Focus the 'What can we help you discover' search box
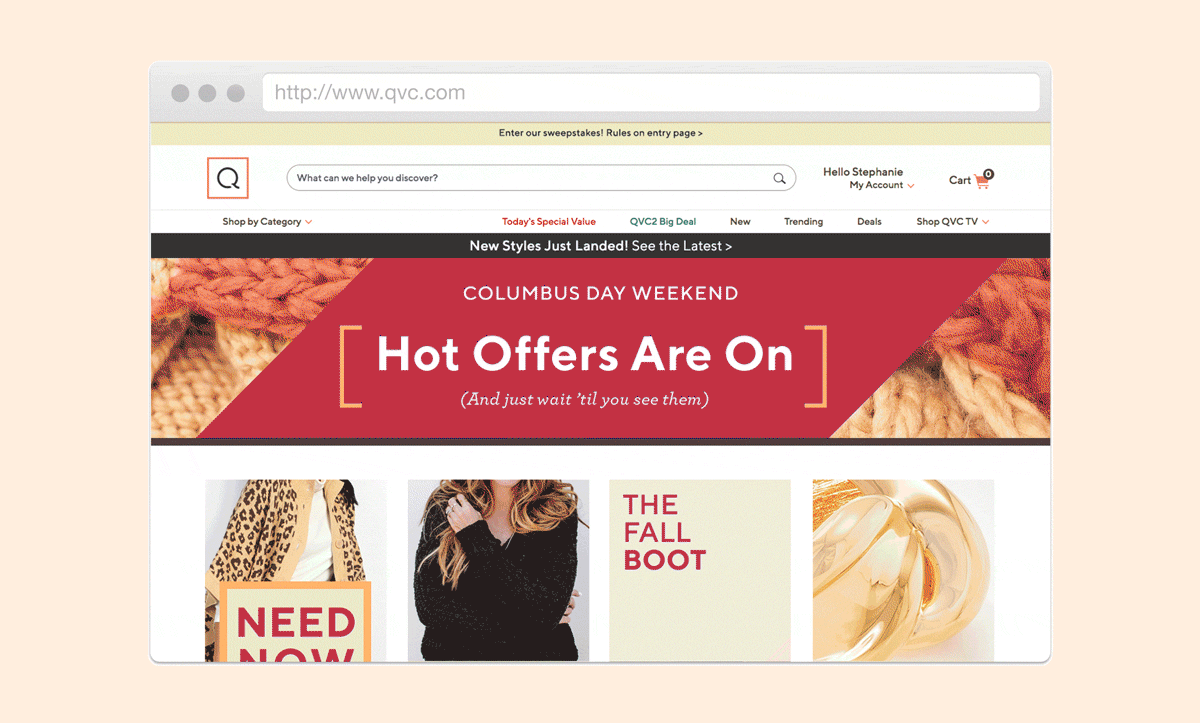 (x=541, y=178)
